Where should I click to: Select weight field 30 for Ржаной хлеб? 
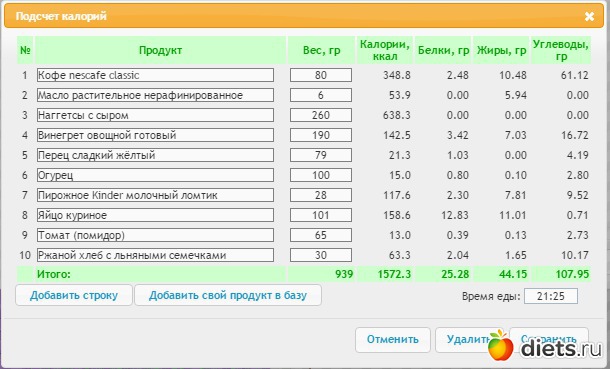point(321,255)
